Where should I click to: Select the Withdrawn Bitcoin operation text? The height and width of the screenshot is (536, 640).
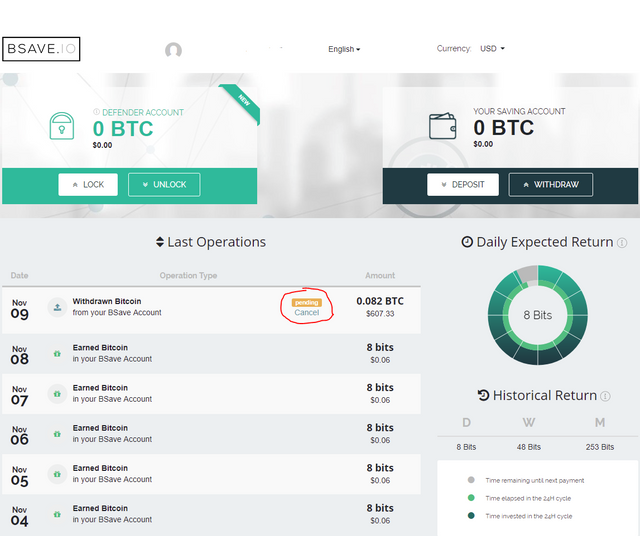pyautogui.click(x=107, y=301)
